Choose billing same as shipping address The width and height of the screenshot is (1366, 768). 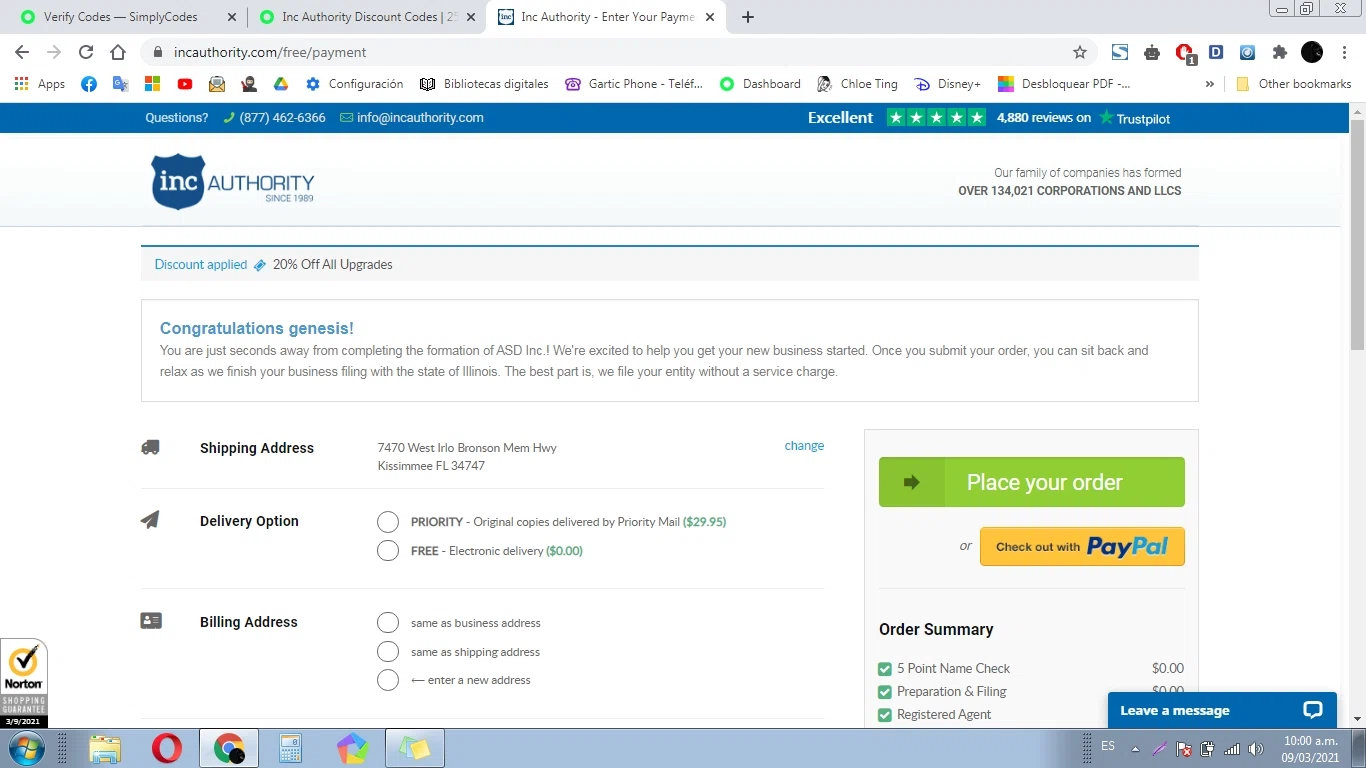tap(388, 652)
